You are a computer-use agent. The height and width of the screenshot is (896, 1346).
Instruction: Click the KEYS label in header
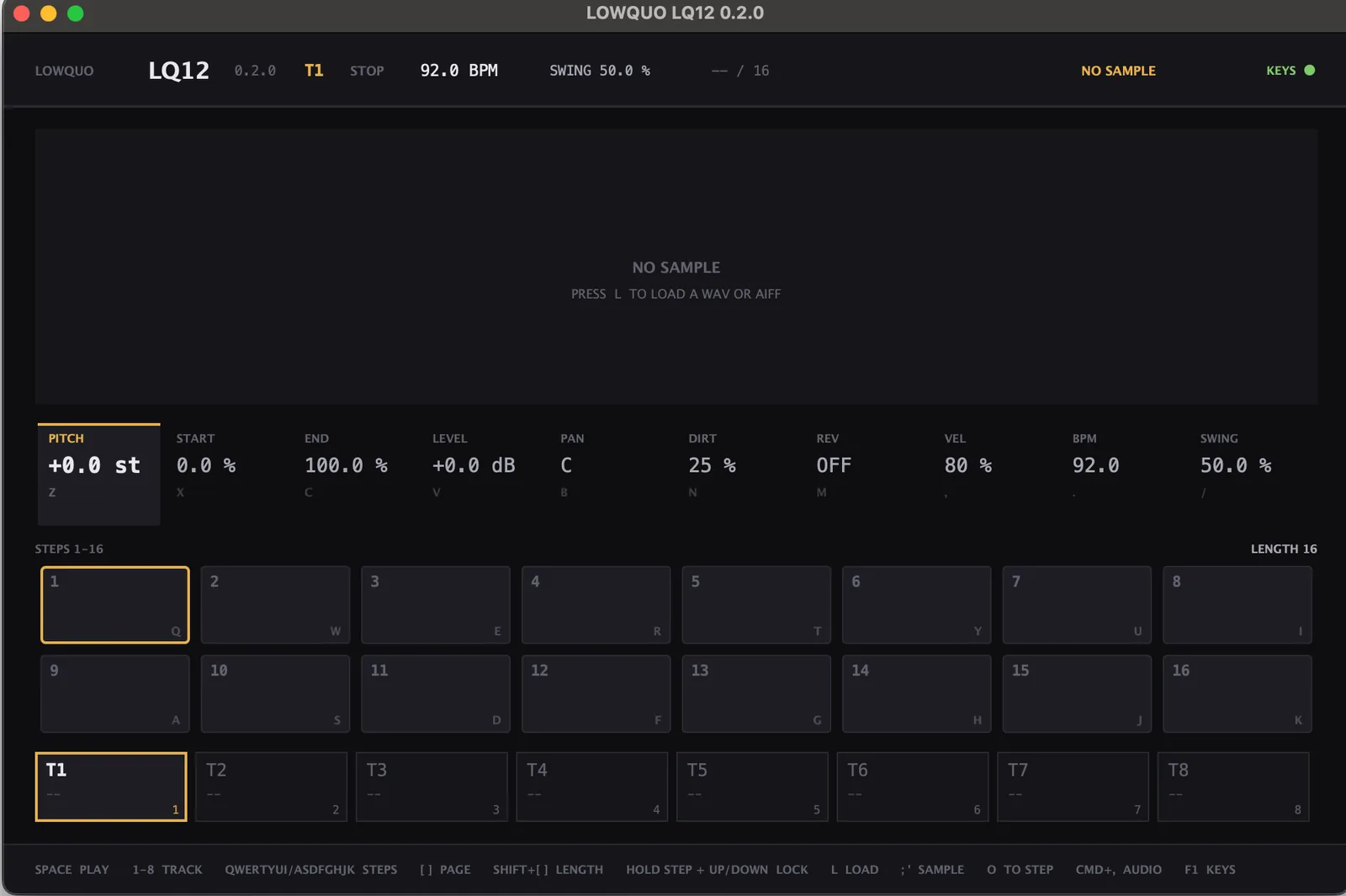point(1280,71)
